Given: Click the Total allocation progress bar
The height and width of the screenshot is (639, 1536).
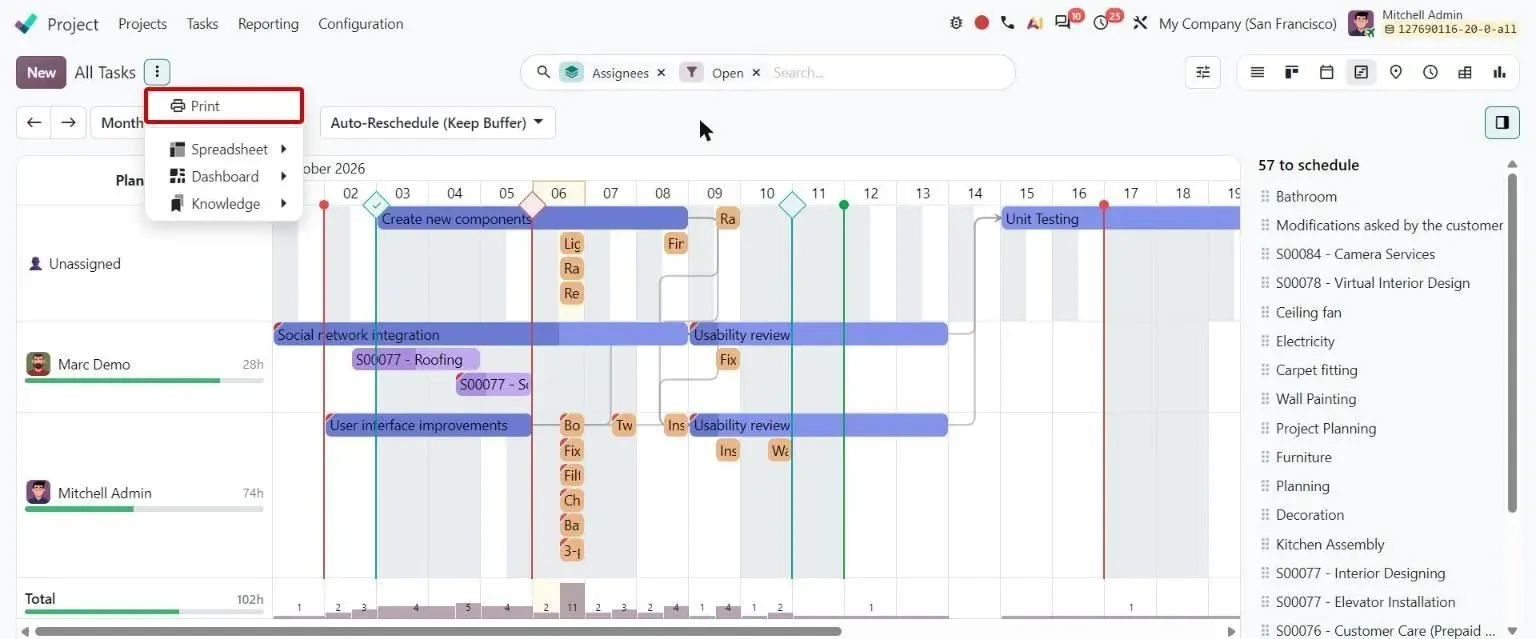Looking at the screenshot, I should point(144,611).
